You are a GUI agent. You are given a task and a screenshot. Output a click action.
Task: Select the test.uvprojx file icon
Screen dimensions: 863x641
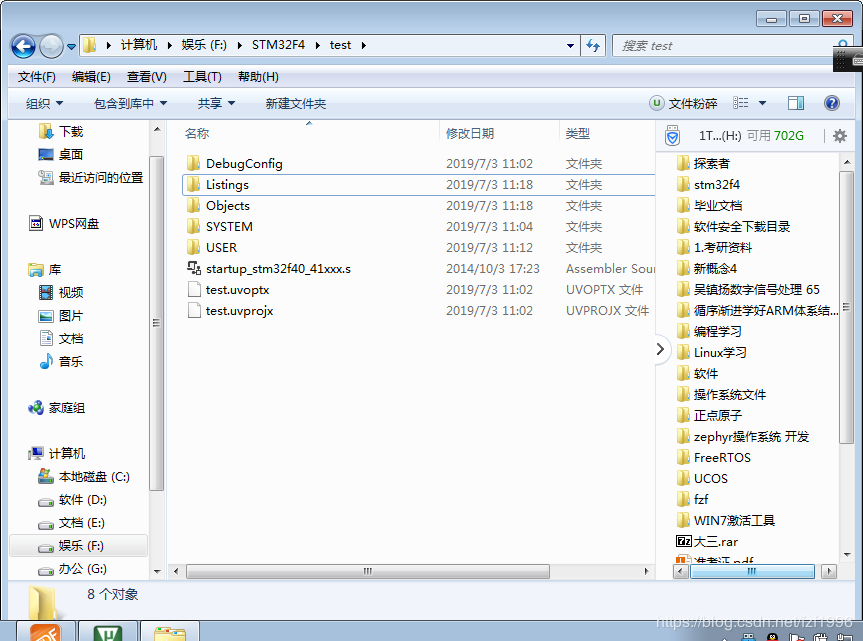pyautogui.click(x=194, y=310)
